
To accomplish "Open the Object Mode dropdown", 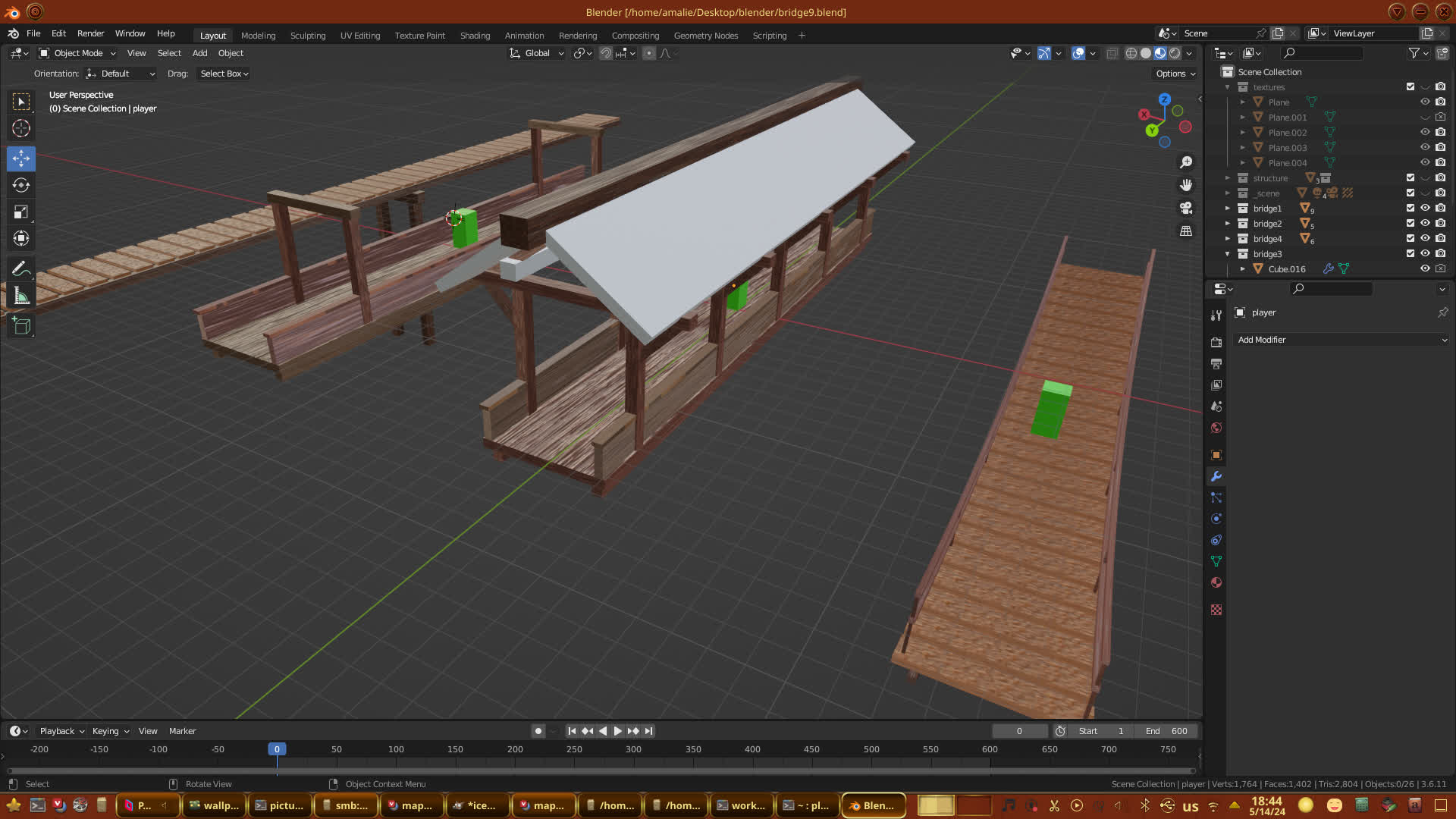I will tap(77, 53).
